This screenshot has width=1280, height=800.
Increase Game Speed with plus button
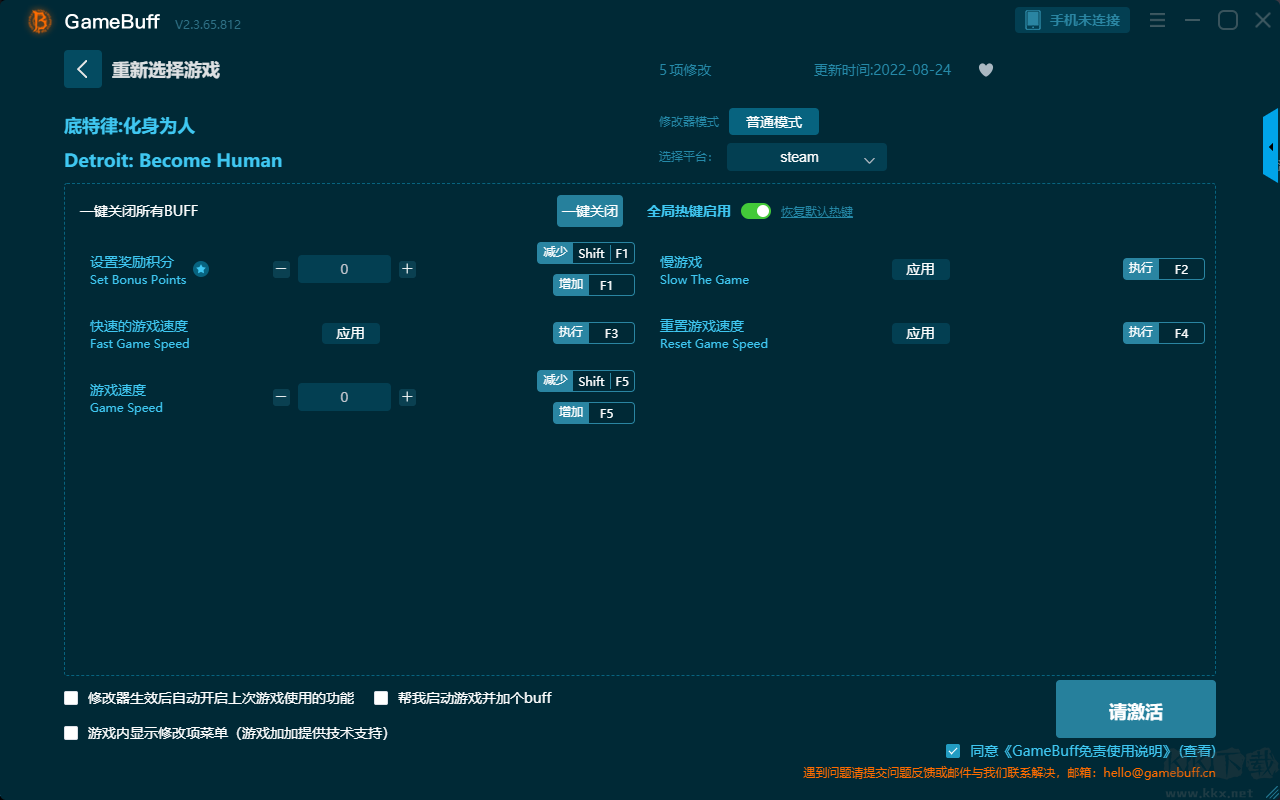407,397
